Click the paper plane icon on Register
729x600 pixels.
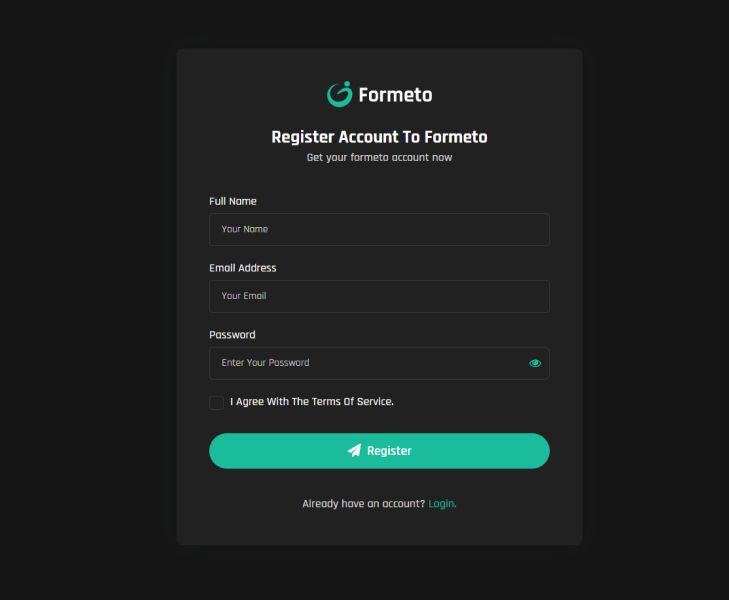click(354, 451)
